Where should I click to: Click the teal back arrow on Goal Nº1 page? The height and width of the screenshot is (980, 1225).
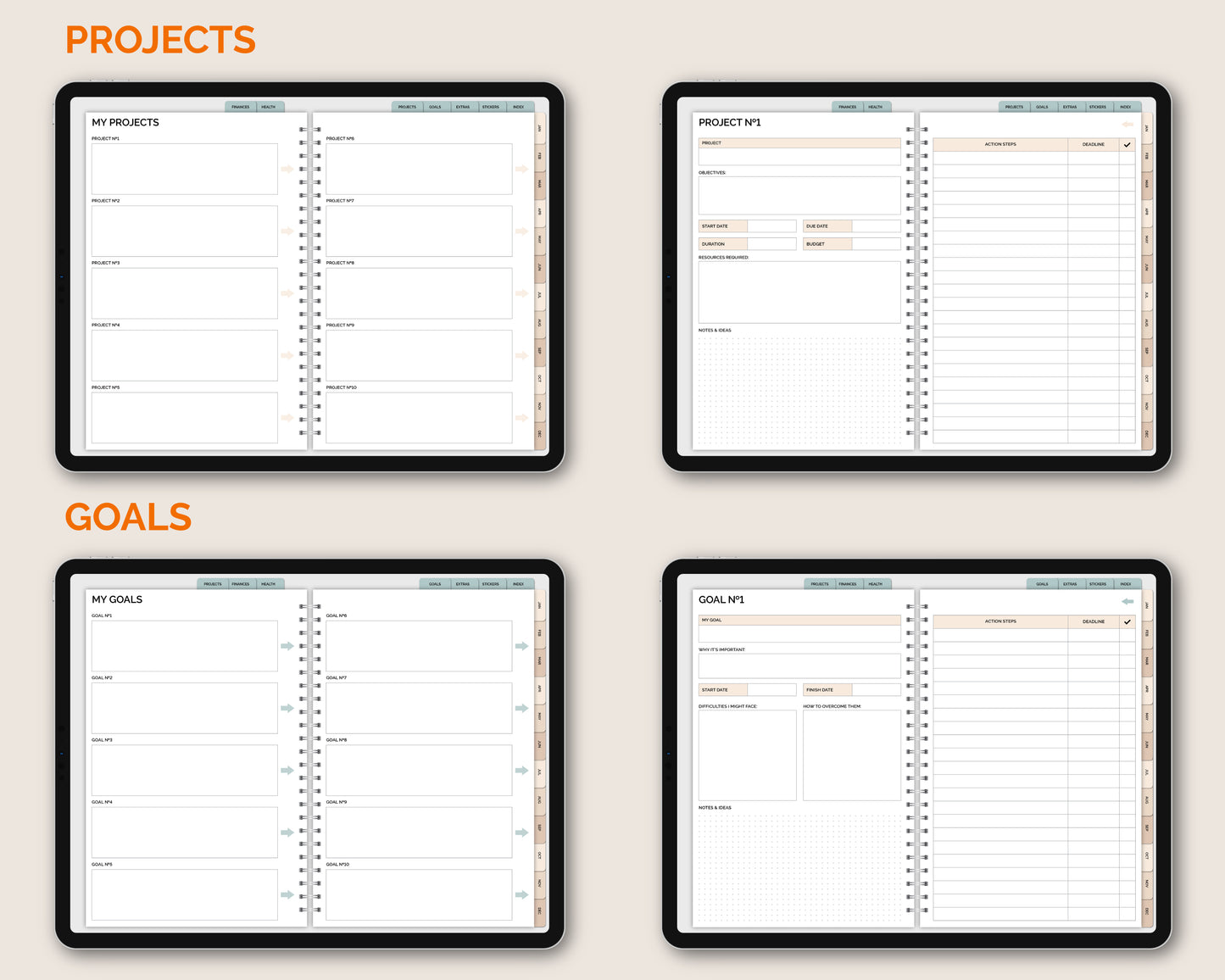1128,602
